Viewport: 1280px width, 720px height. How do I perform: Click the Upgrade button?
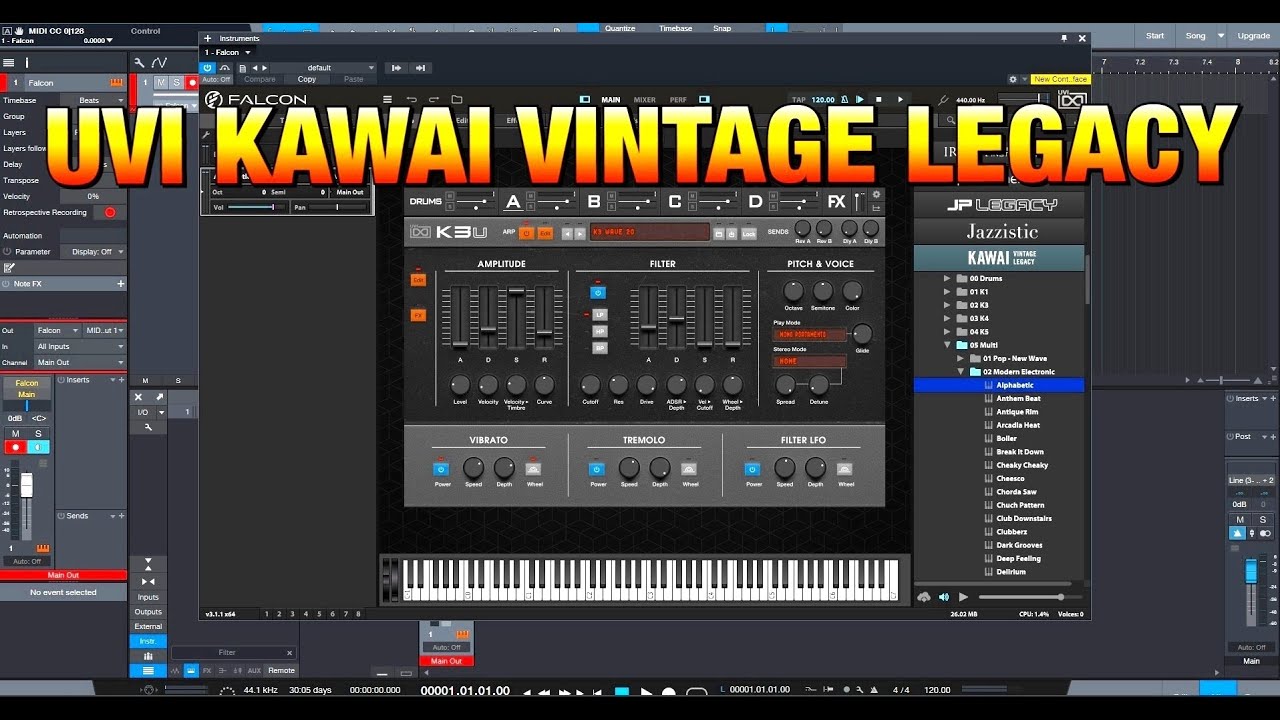1253,35
